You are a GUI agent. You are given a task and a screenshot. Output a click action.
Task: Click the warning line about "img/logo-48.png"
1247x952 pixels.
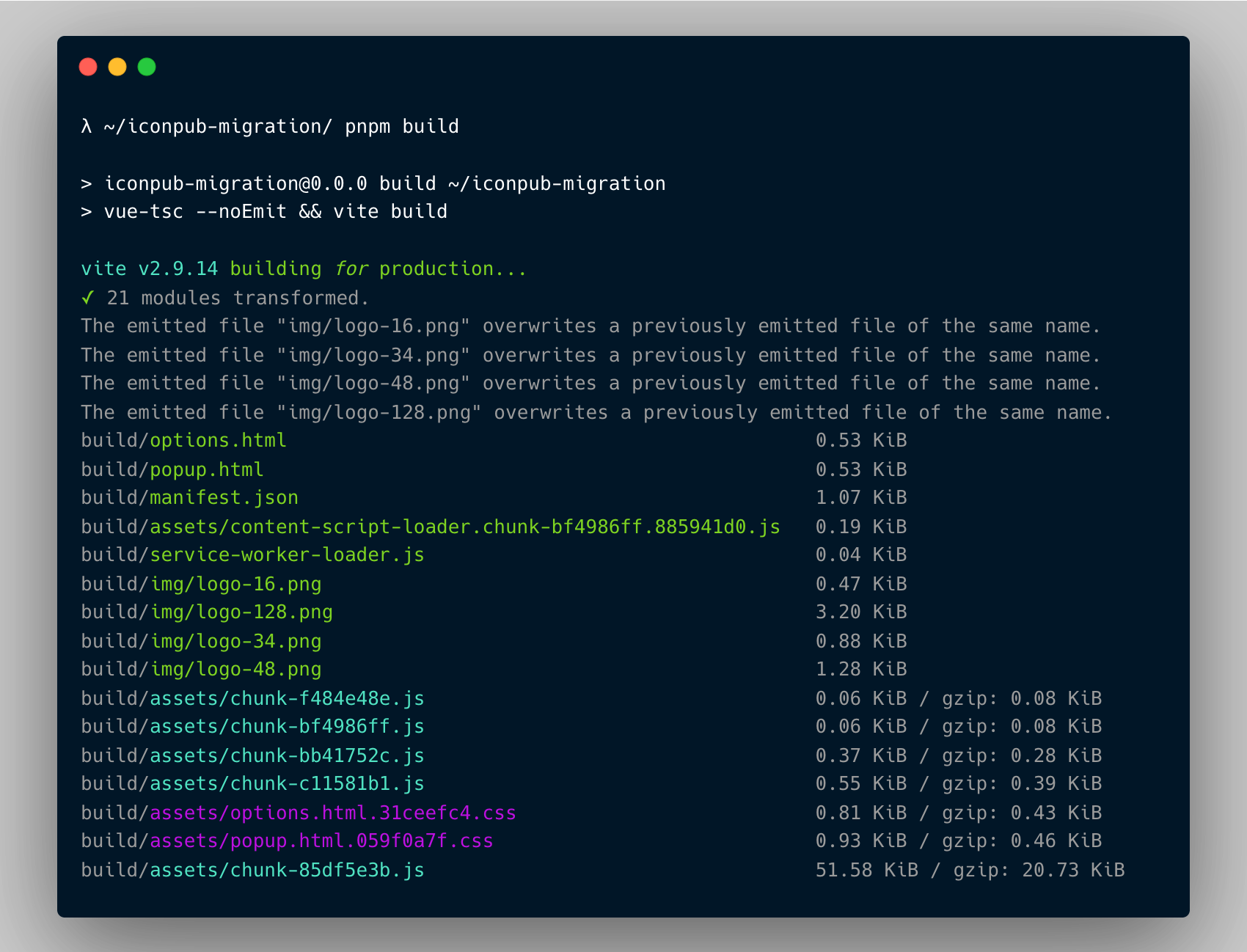591,383
